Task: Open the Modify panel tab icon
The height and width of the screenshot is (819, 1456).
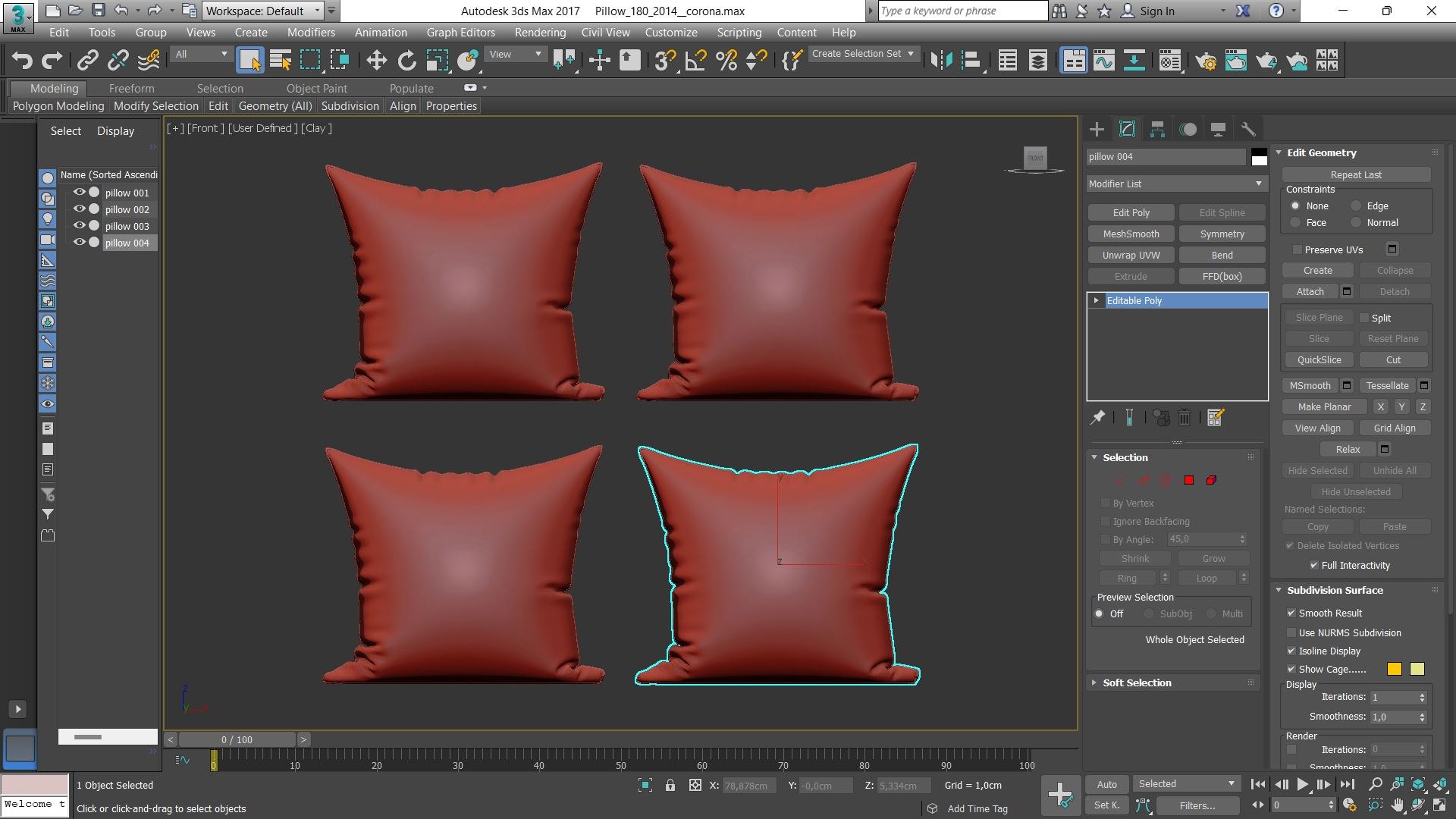Action: pyautogui.click(x=1127, y=129)
